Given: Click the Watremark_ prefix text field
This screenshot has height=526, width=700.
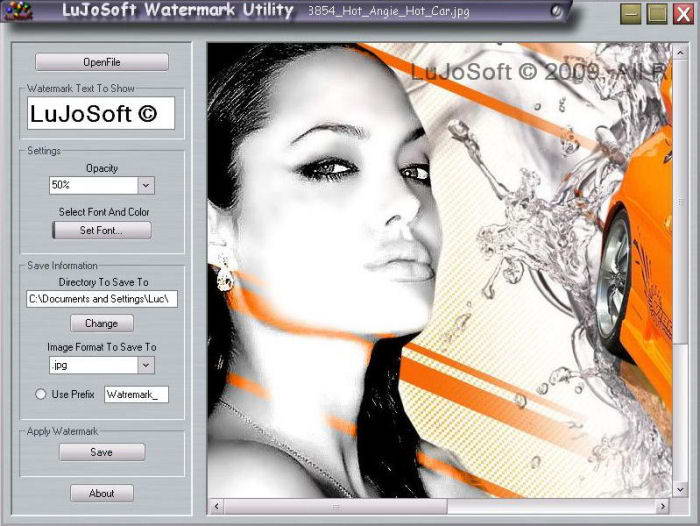Looking at the screenshot, I should 137,395.
